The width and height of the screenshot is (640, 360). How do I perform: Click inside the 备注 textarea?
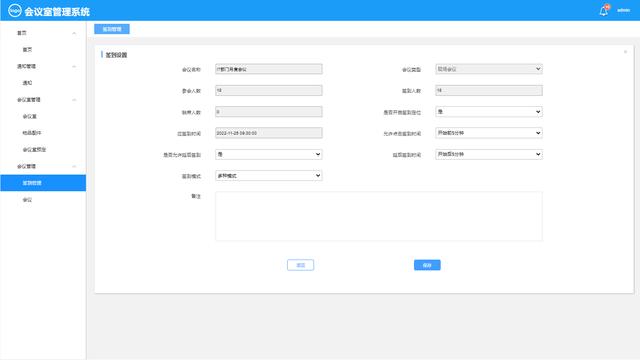coord(379,216)
